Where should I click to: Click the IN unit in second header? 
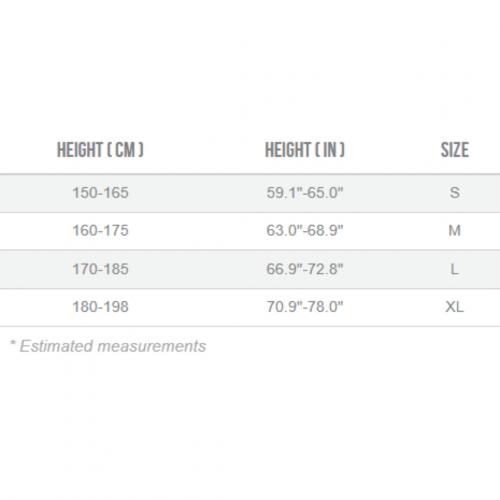pyautogui.click(x=330, y=150)
